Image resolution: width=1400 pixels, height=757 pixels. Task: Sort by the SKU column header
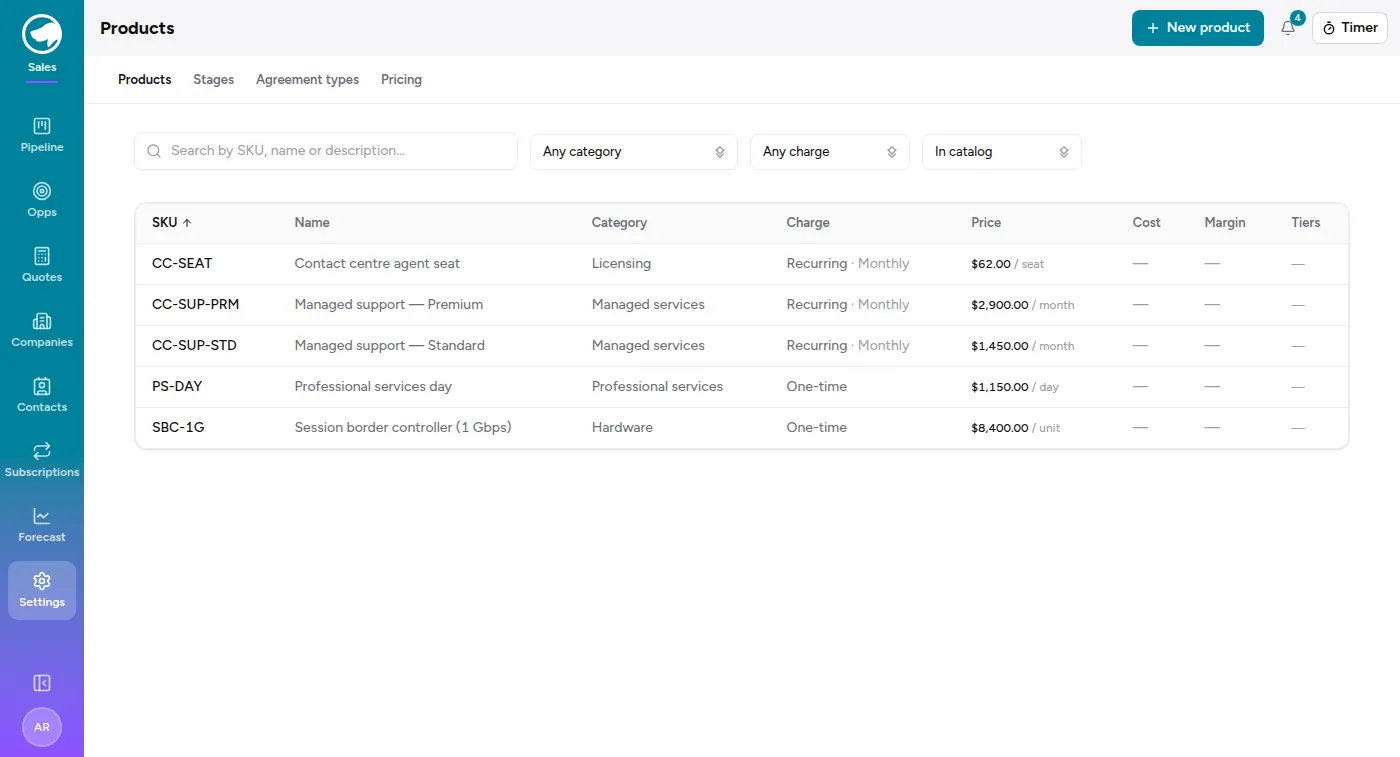172,223
